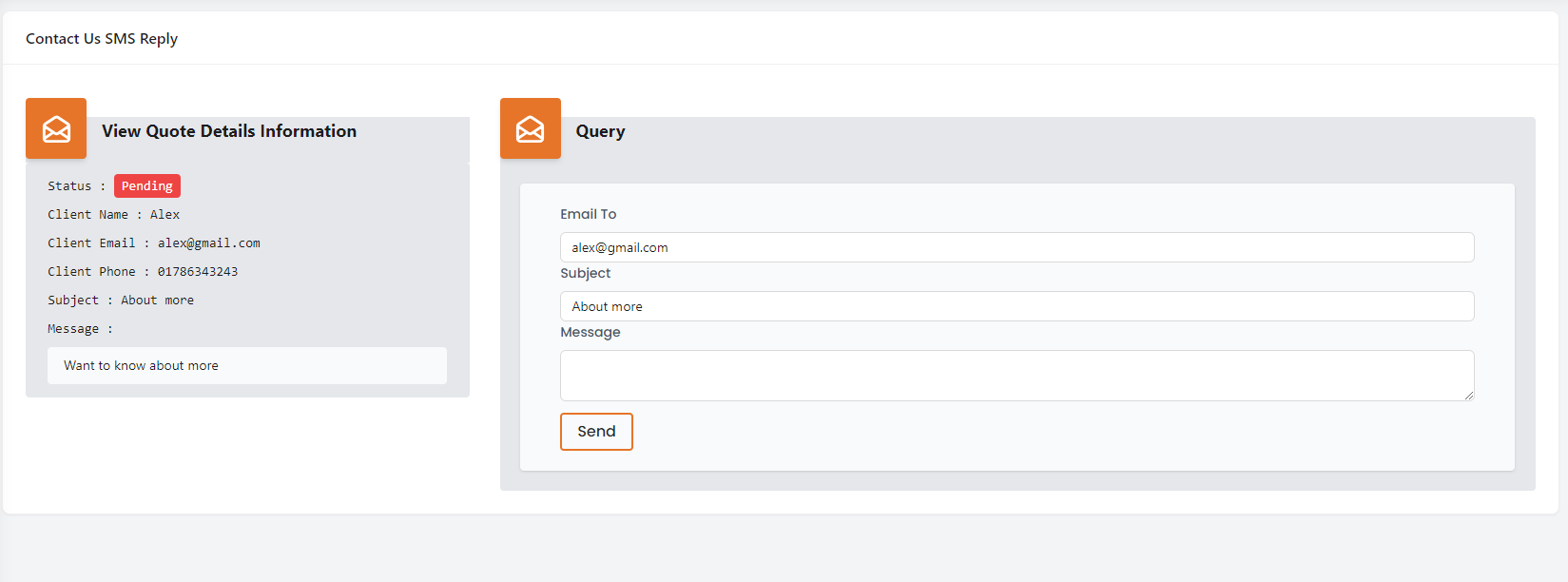Click the Subject label in the Query form
Image resolution: width=1568 pixels, height=582 pixels.
[x=585, y=273]
